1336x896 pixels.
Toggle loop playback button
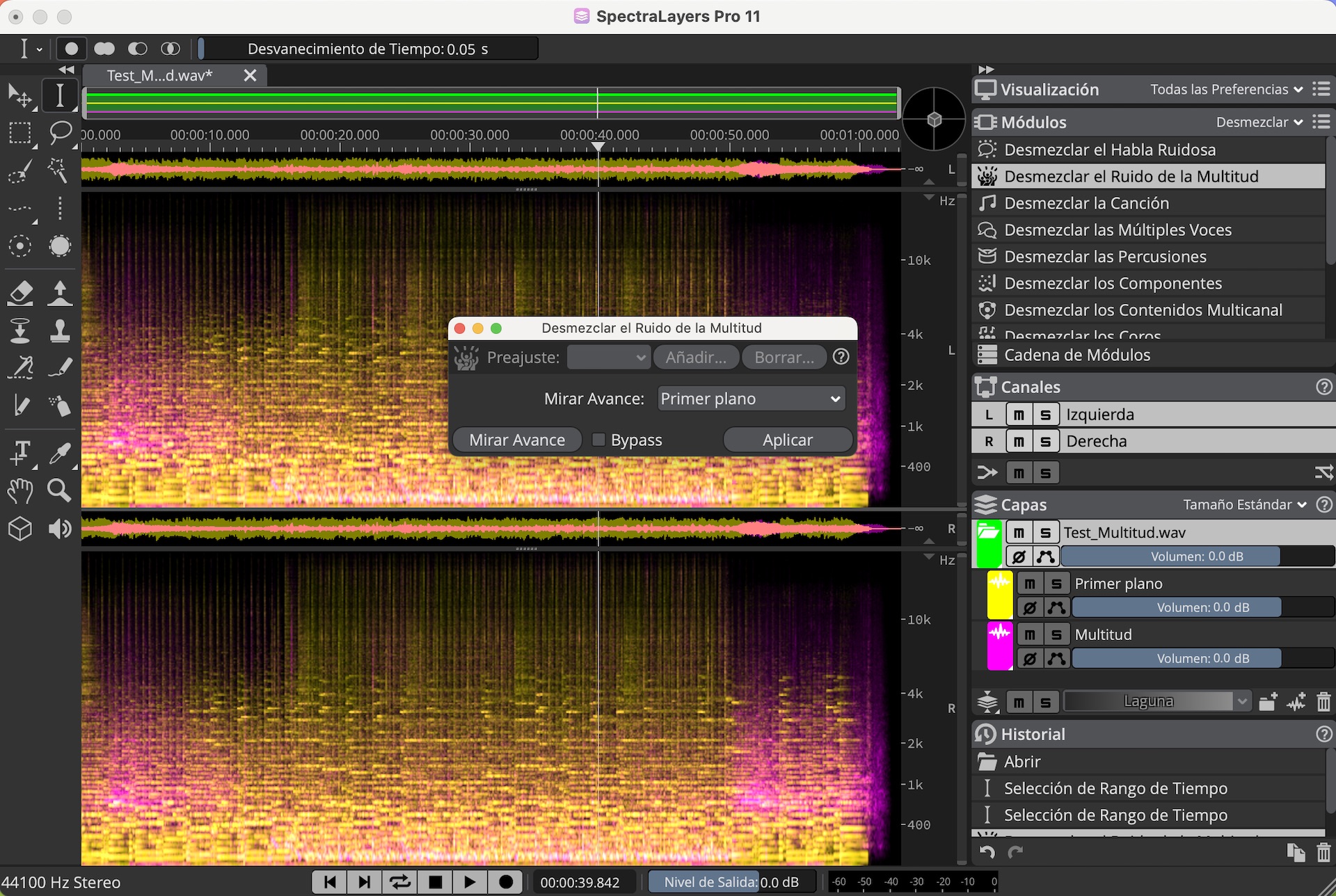[x=399, y=882]
